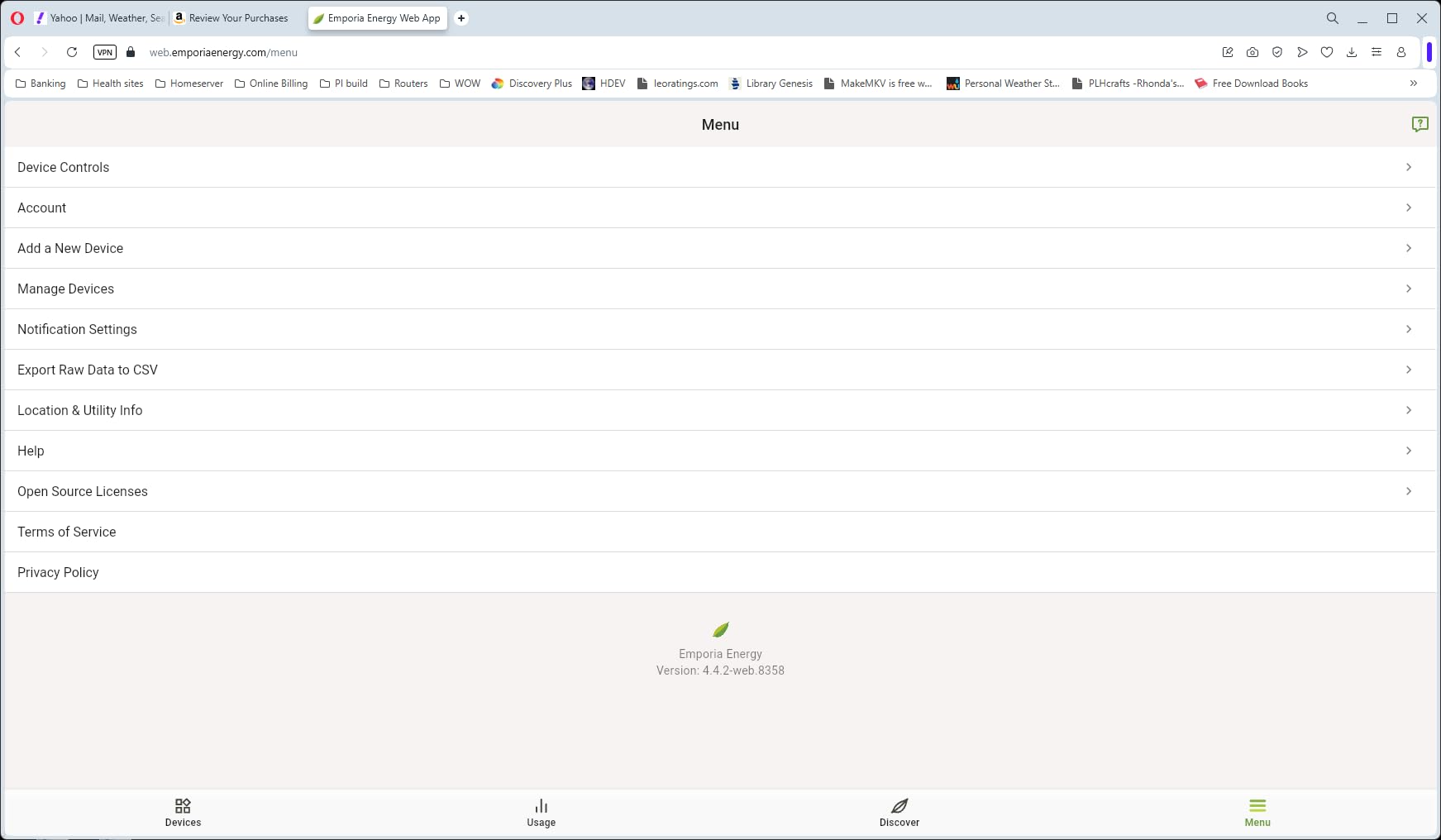Select the Emporia Energy Web App tab
The image size is (1441, 840).
click(378, 18)
